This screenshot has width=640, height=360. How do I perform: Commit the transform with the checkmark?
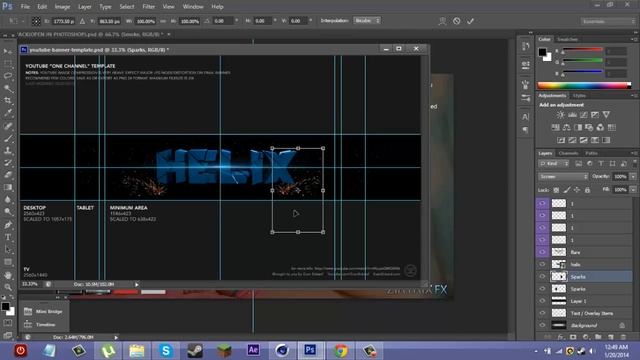pos(471,21)
